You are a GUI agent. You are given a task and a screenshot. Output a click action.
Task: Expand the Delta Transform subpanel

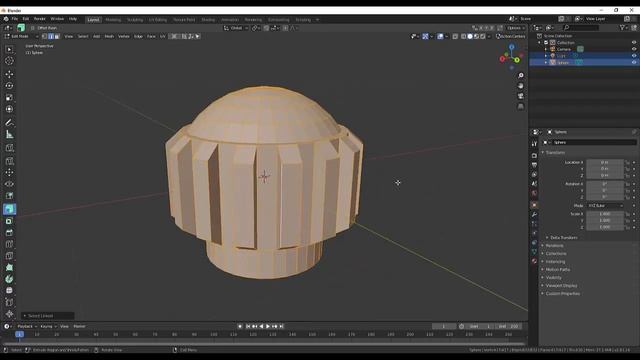pos(563,238)
